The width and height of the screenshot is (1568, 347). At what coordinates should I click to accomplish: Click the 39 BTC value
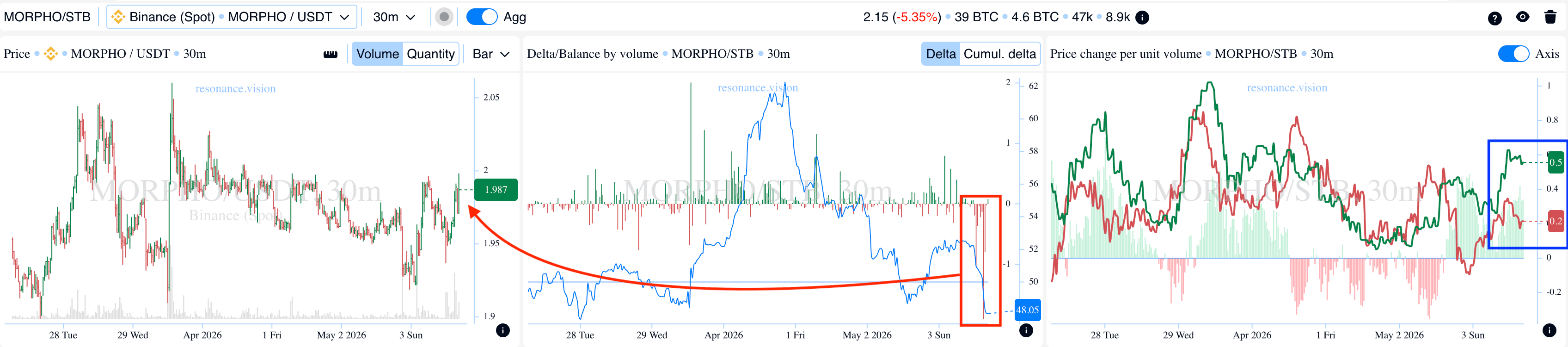pos(976,17)
